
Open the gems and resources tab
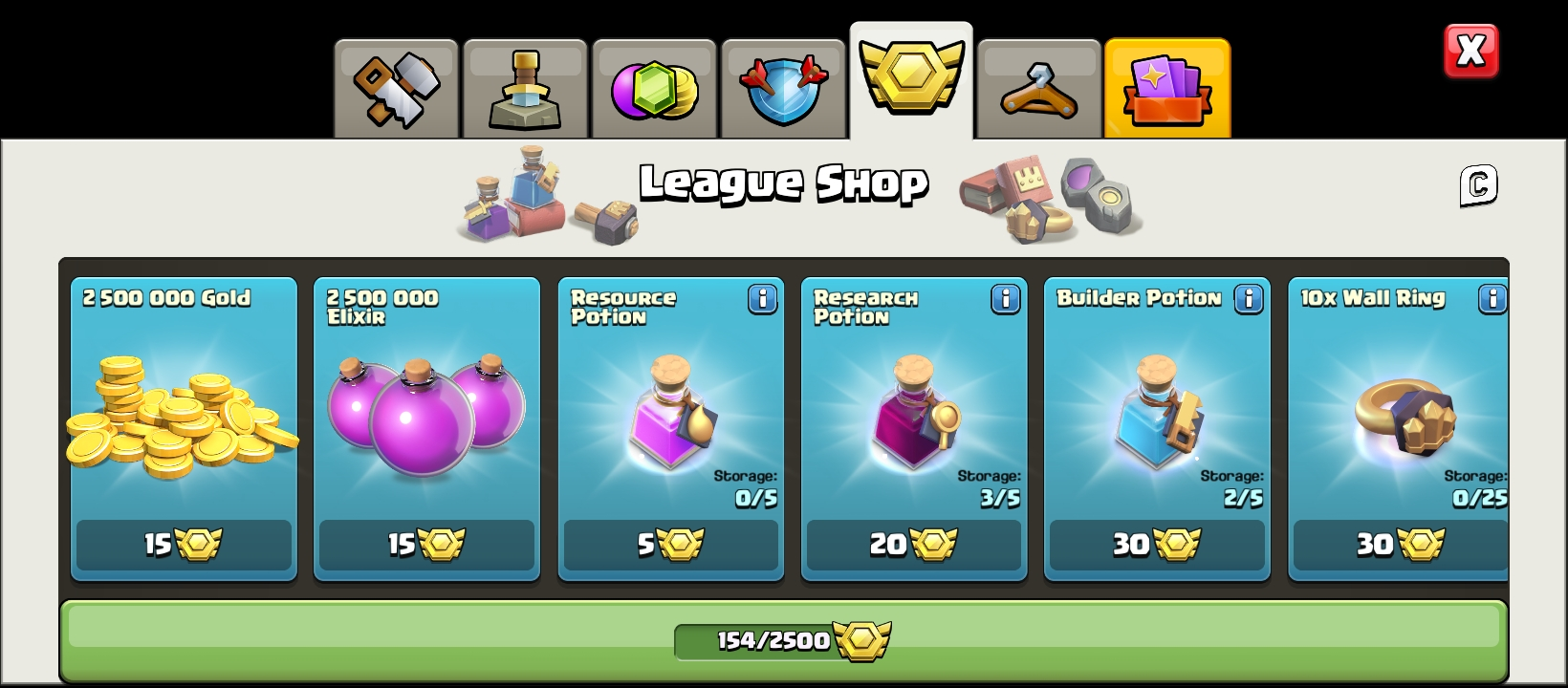pos(654,89)
